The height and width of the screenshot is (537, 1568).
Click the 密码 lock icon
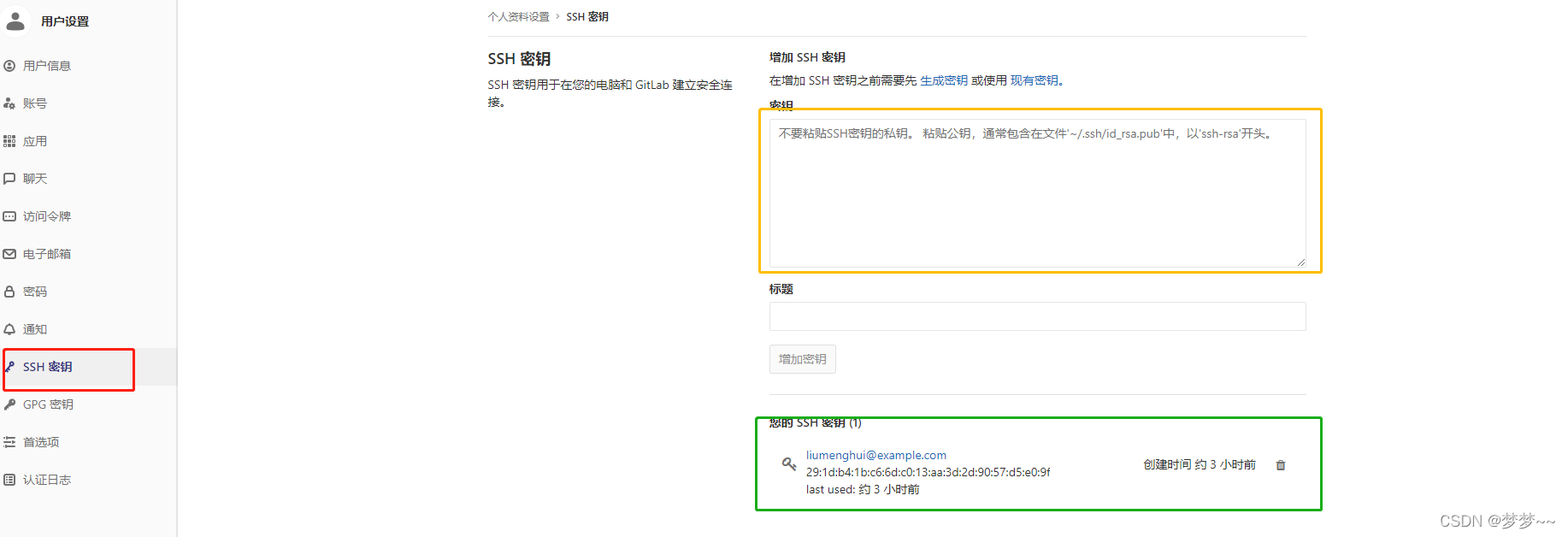pos(9,292)
